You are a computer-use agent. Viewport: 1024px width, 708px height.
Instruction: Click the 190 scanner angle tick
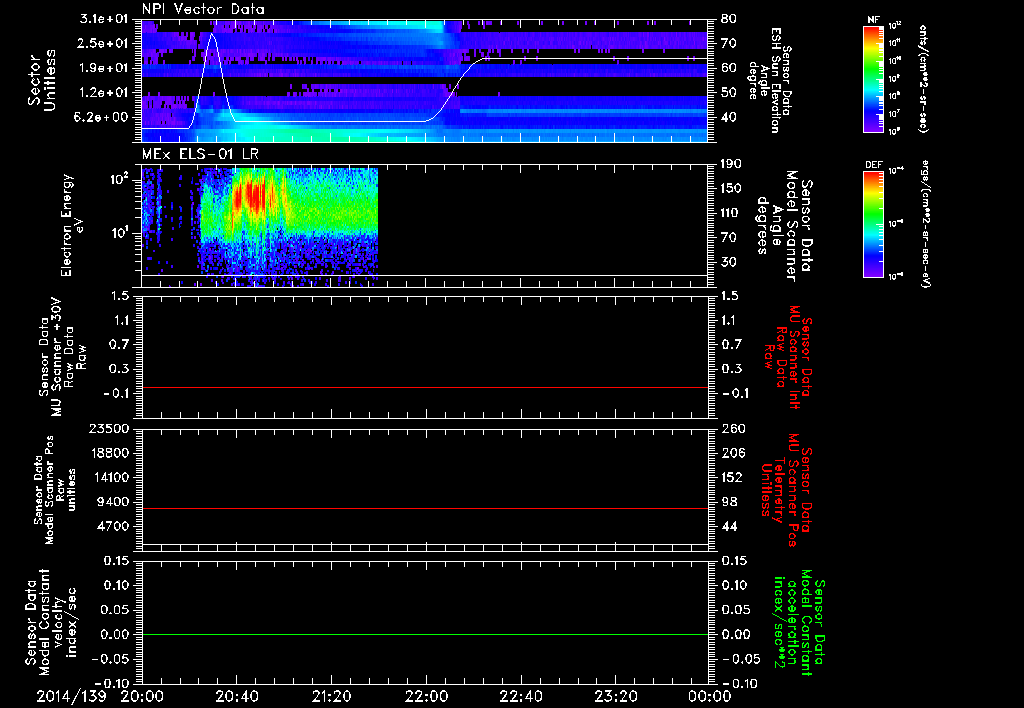732,164
